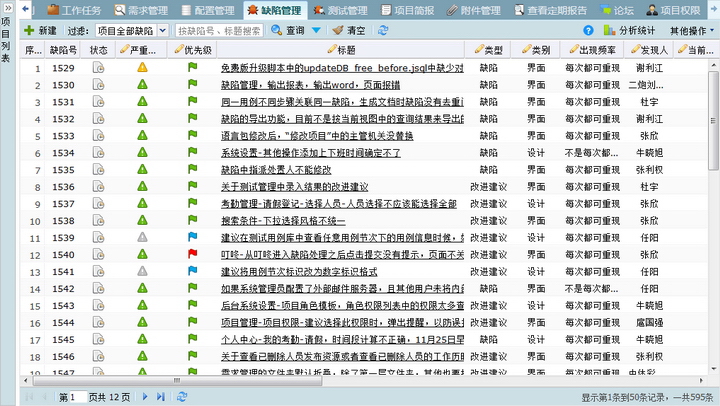Click the 查询 search button
This screenshot has width=720, height=406.
click(288, 30)
